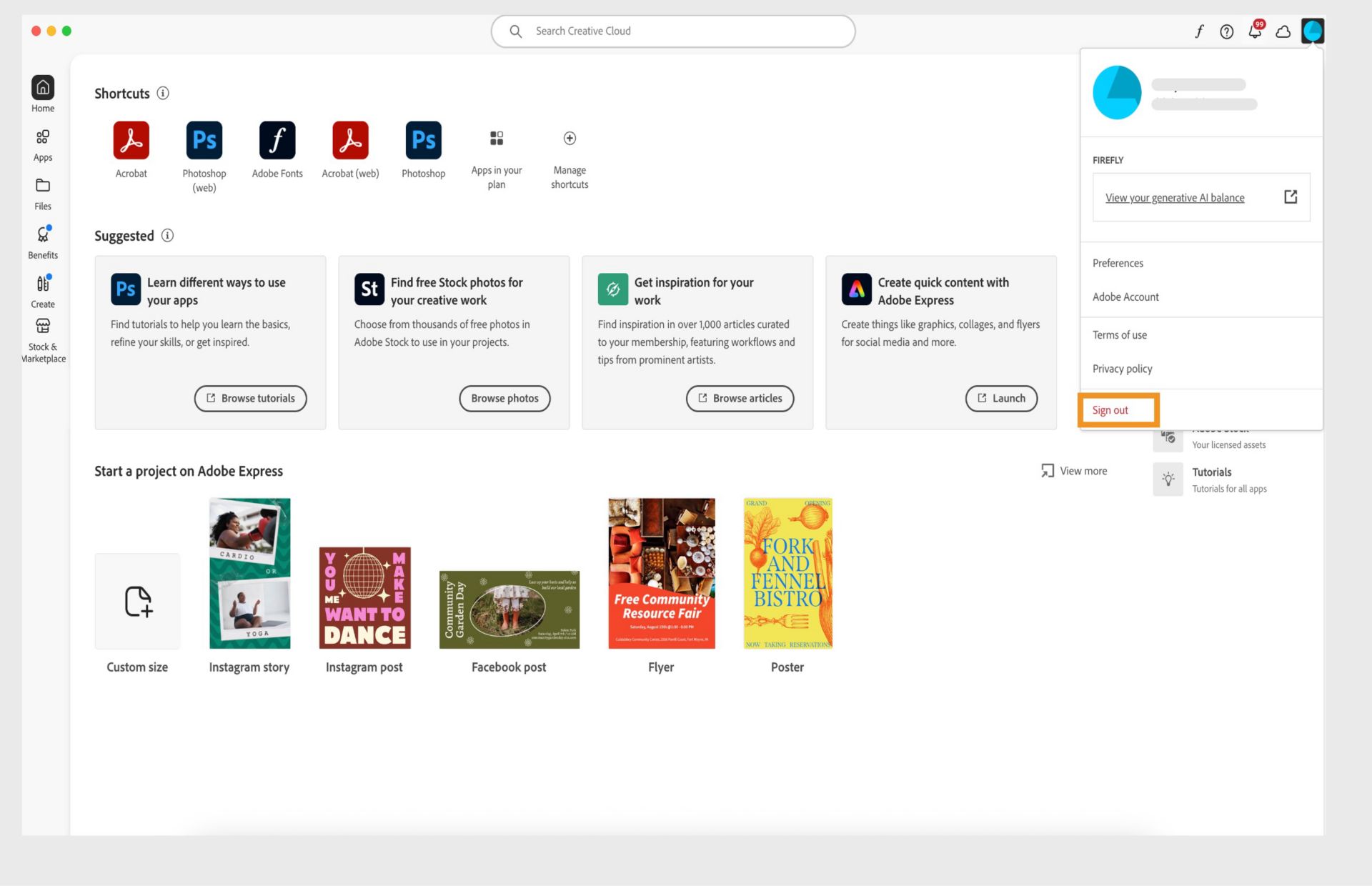This screenshot has width=1372, height=886.
Task: Select Apps in the left sidebar
Action: click(42, 144)
